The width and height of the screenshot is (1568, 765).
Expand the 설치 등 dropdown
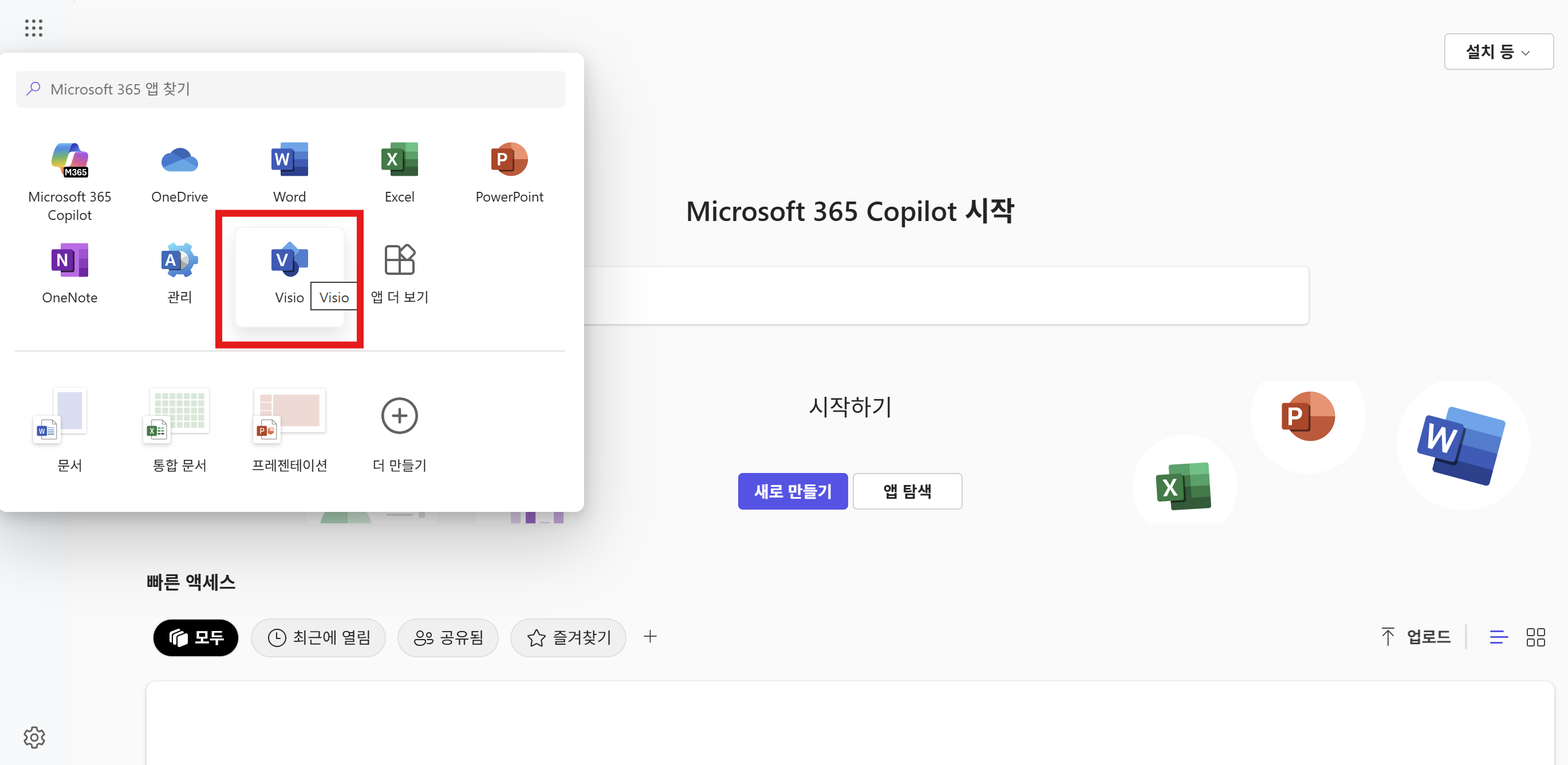click(1499, 52)
